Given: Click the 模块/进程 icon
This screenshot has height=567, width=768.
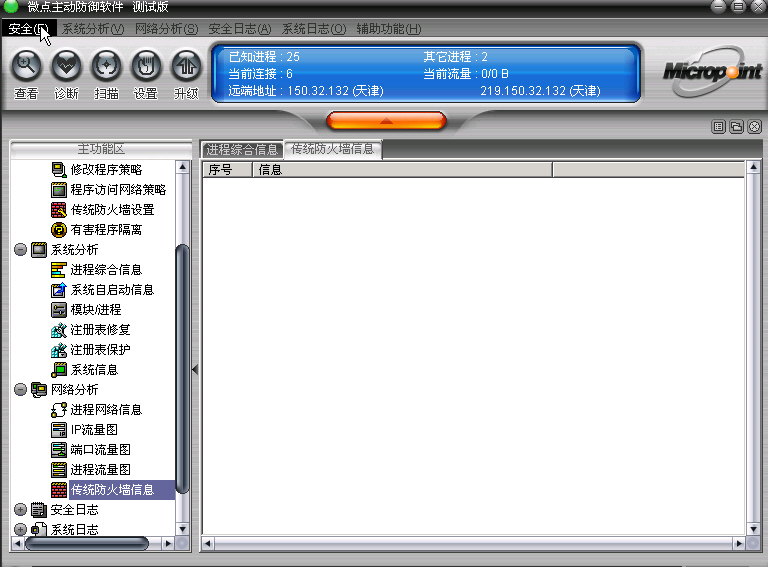Looking at the screenshot, I should click(x=59, y=310).
